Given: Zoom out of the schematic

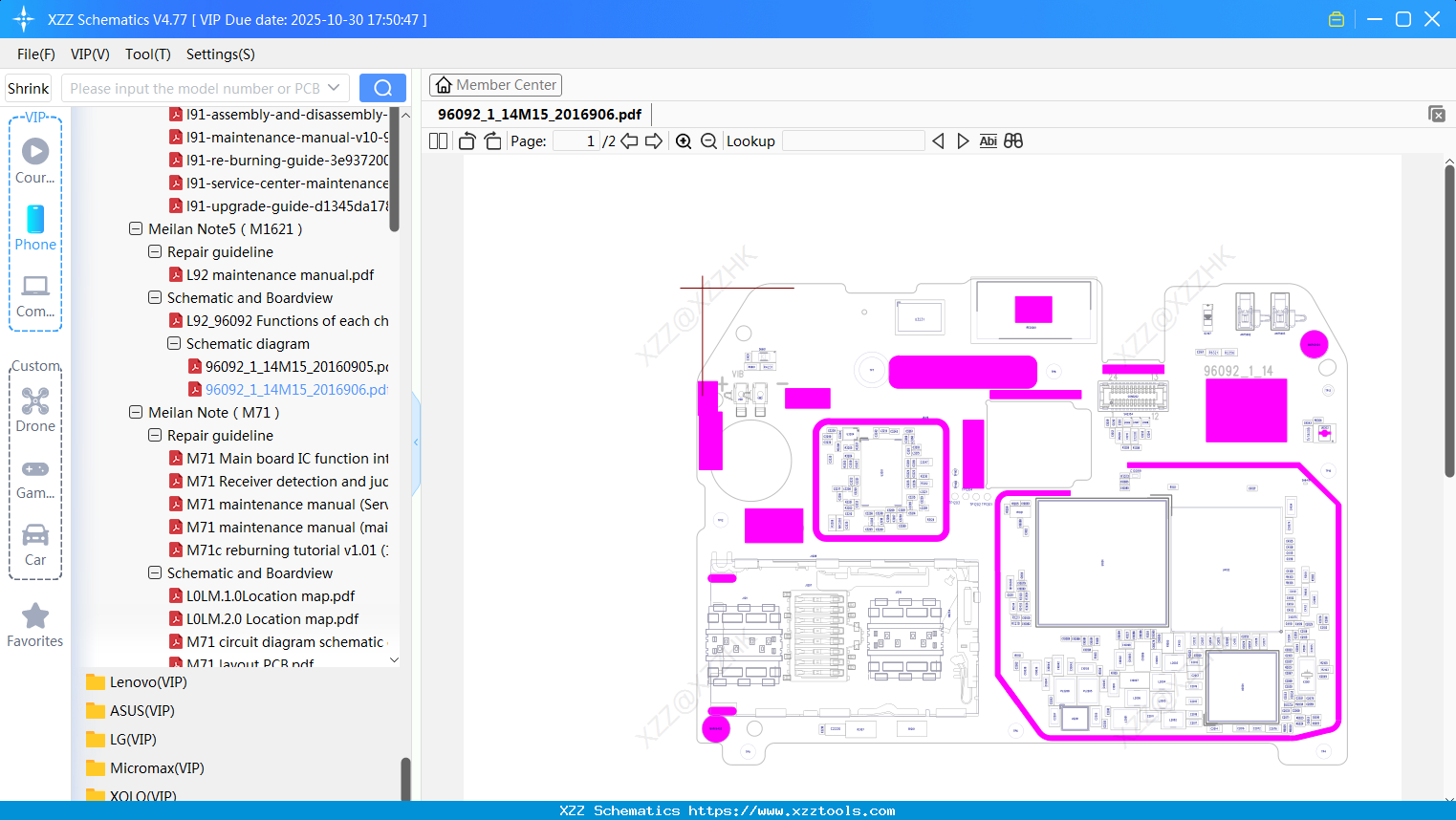Looking at the screenshot, I should [x=708, y=140].
